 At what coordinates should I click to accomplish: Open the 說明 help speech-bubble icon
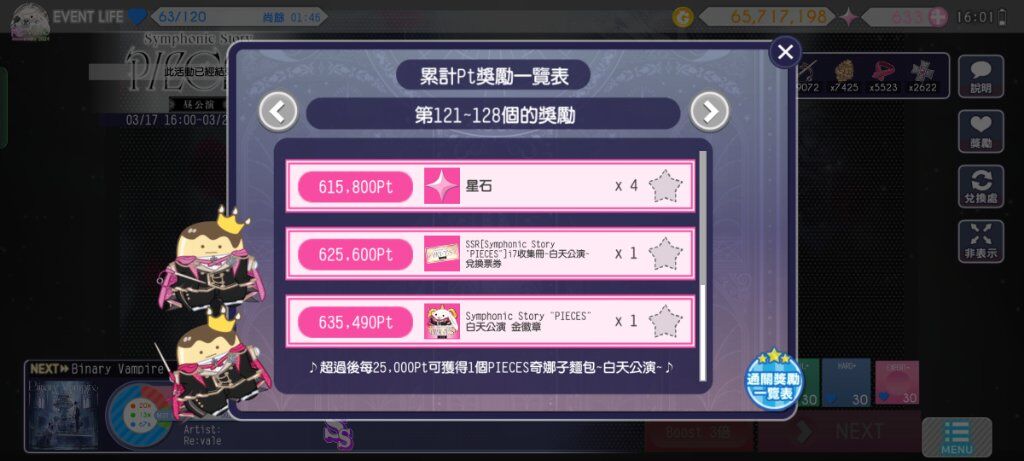click(x=981, y=77)
